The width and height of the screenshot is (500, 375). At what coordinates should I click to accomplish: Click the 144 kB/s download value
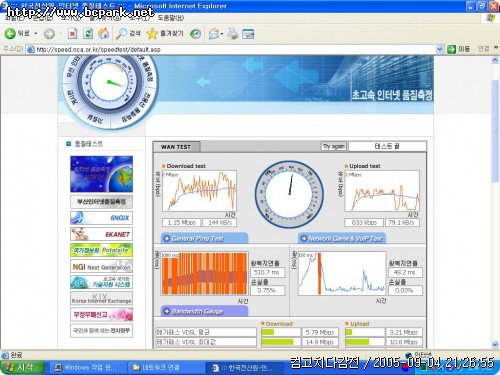point(220,222)
